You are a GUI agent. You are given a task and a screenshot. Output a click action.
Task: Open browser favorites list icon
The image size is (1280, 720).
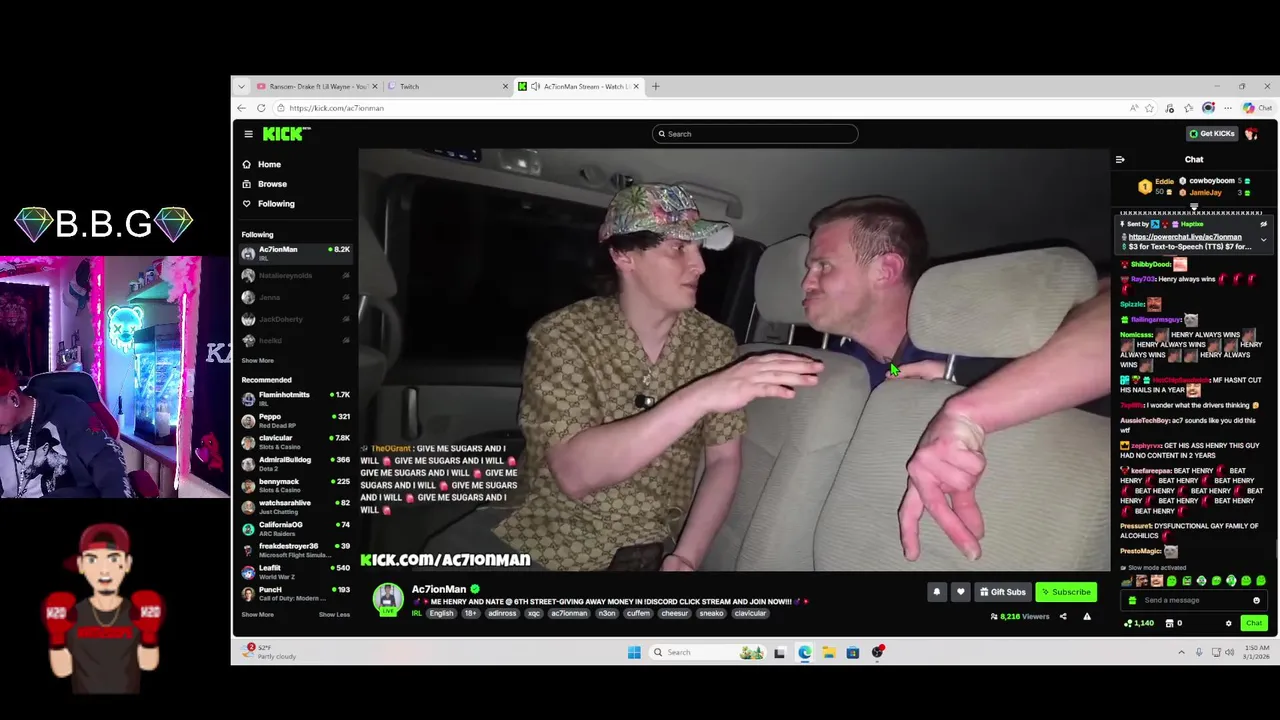[1188, 108]
